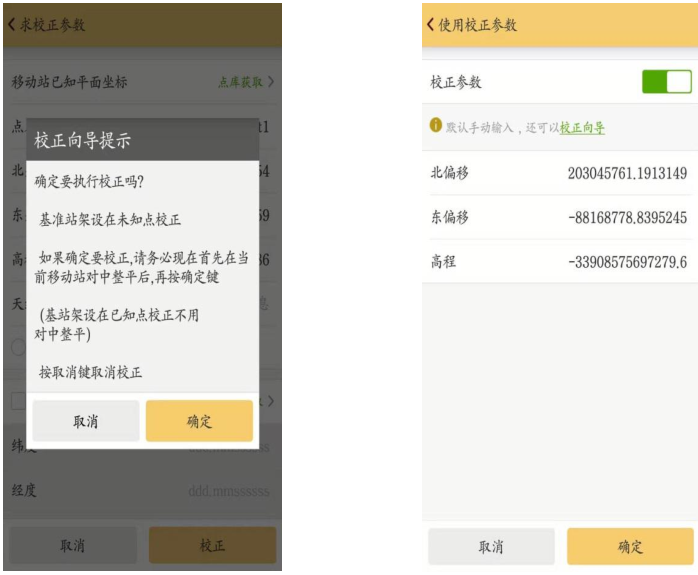Select the 北偏移 value field
Screen dimensions: 698x575
627,173
